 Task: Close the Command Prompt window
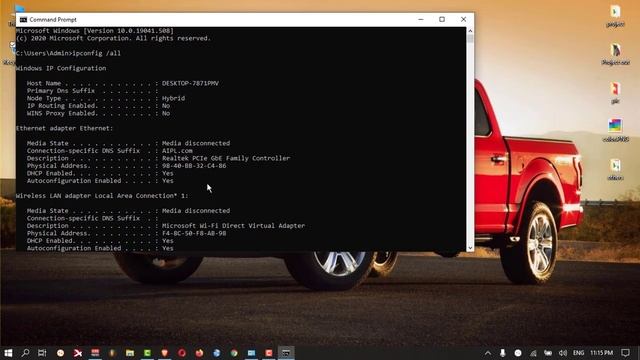463,20
